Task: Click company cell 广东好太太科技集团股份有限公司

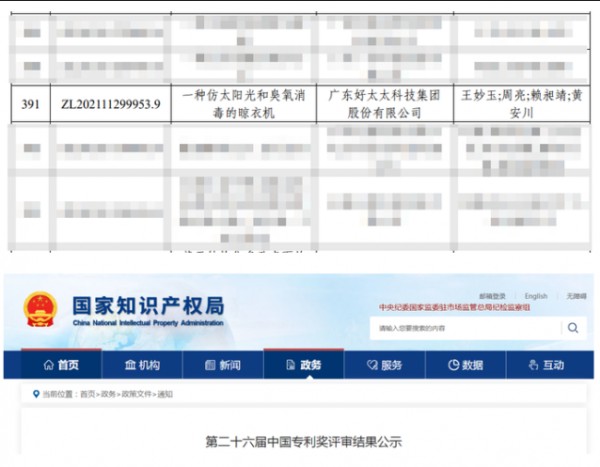Action: tap(385, 104)
